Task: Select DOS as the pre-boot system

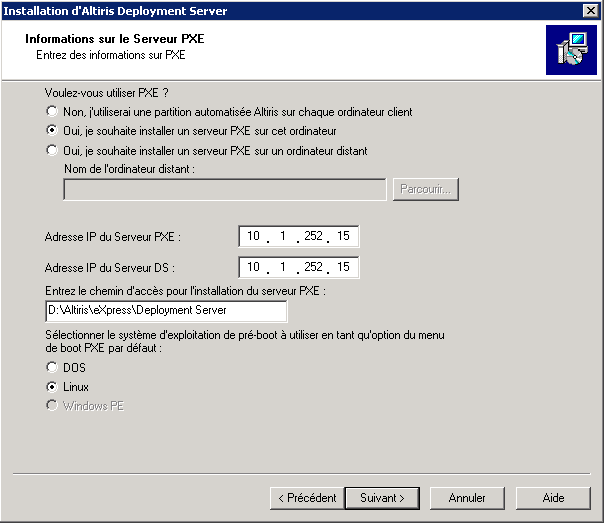Action: pyautogui.click(x=52, y=367)
